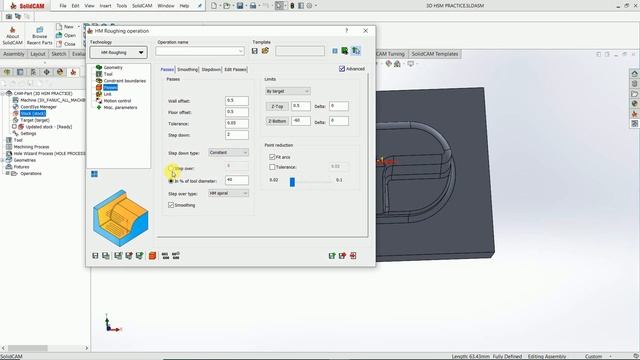Switch to the Stepdown tab

211,69
